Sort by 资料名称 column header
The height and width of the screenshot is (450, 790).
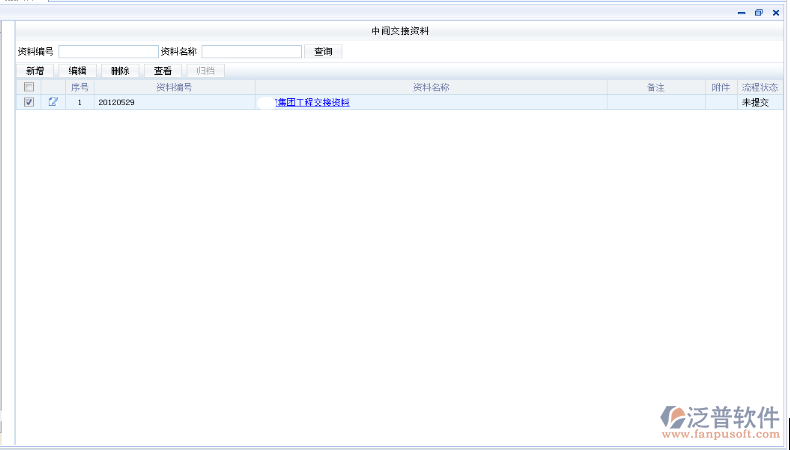point(431,87)
